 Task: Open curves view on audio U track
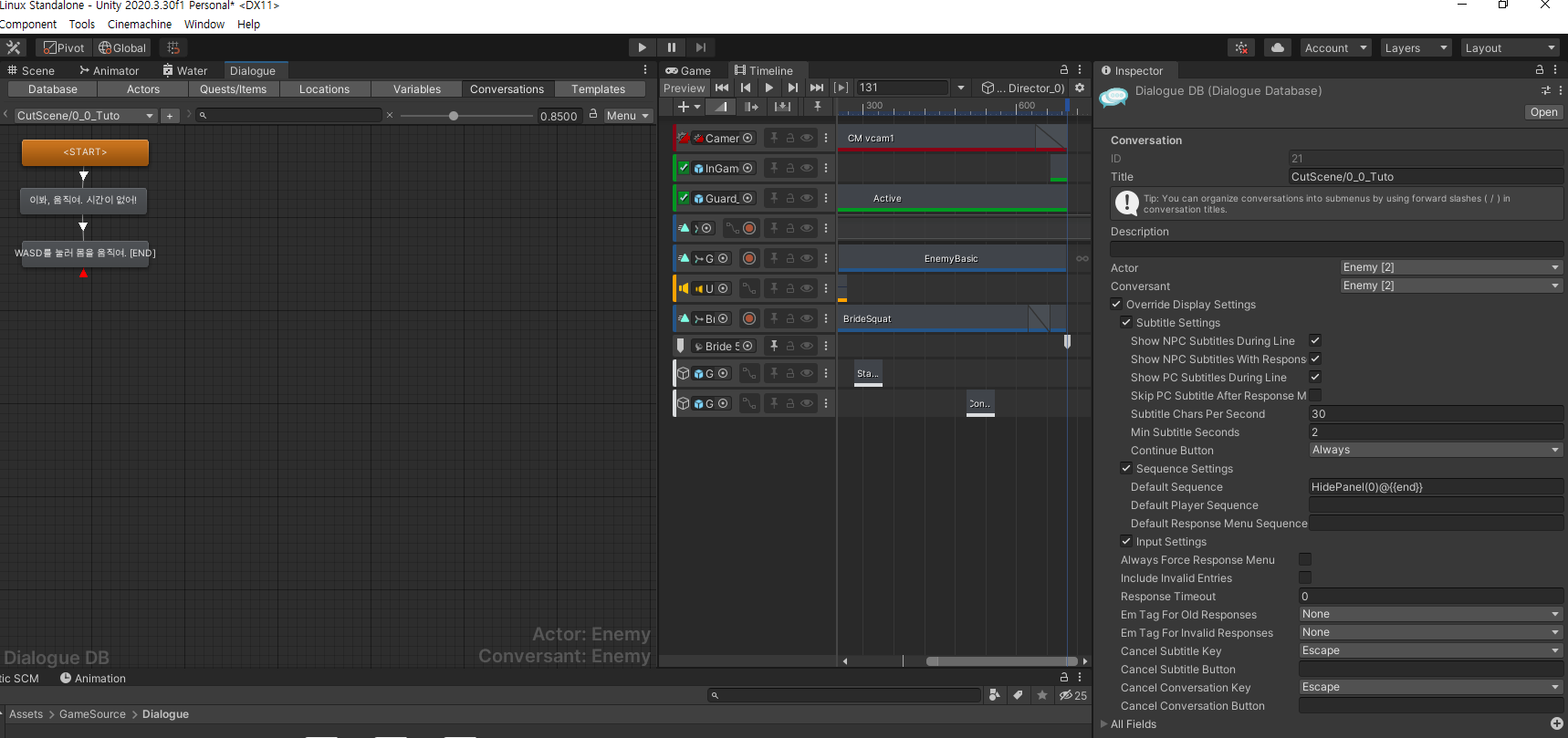coord(749,288)
